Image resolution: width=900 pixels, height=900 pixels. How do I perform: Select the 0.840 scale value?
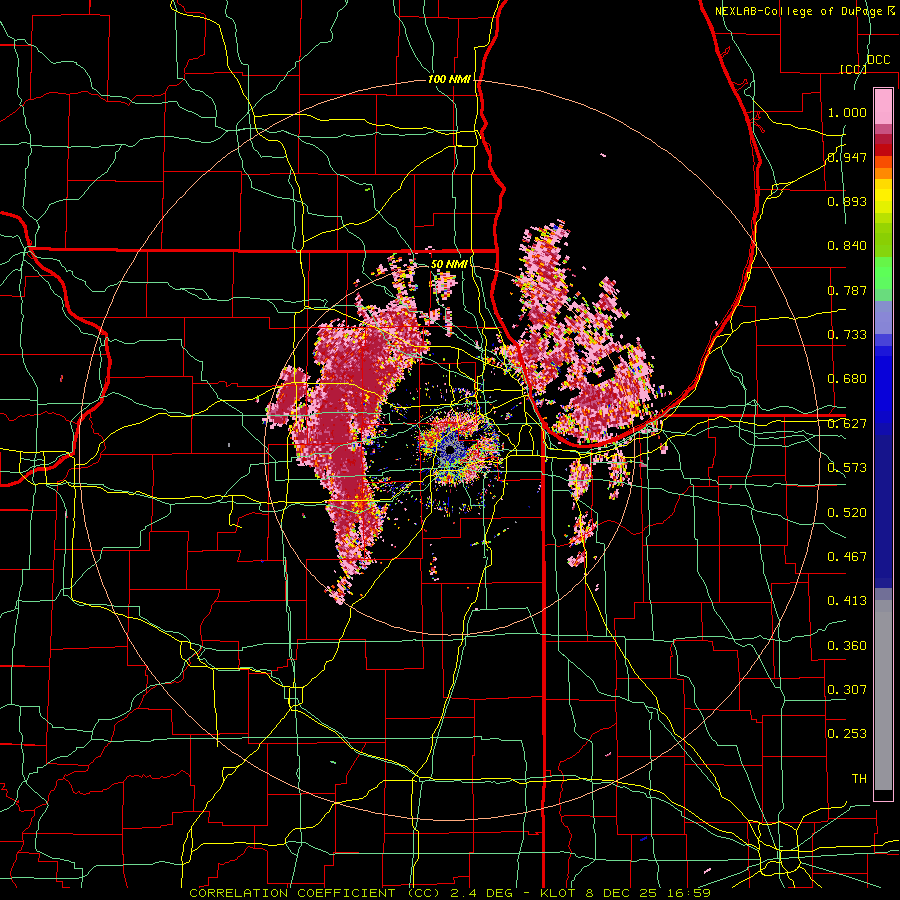pos(847,246)
